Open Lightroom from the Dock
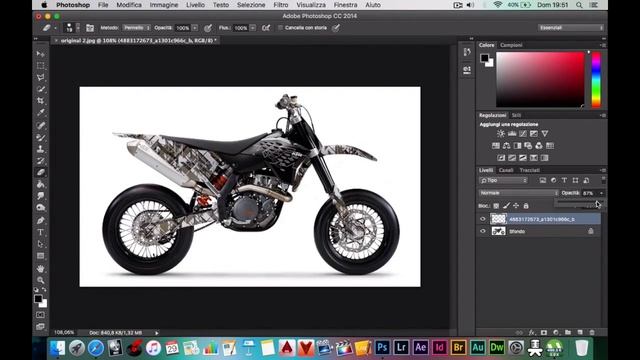The width and height of the screenshot is (640, 360). pos(401,347)
